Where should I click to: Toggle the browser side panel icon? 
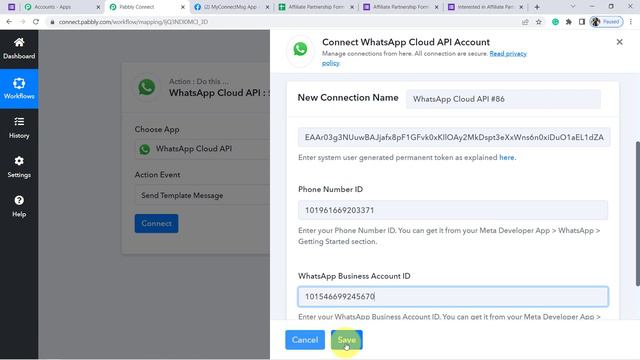coord(582,22)
